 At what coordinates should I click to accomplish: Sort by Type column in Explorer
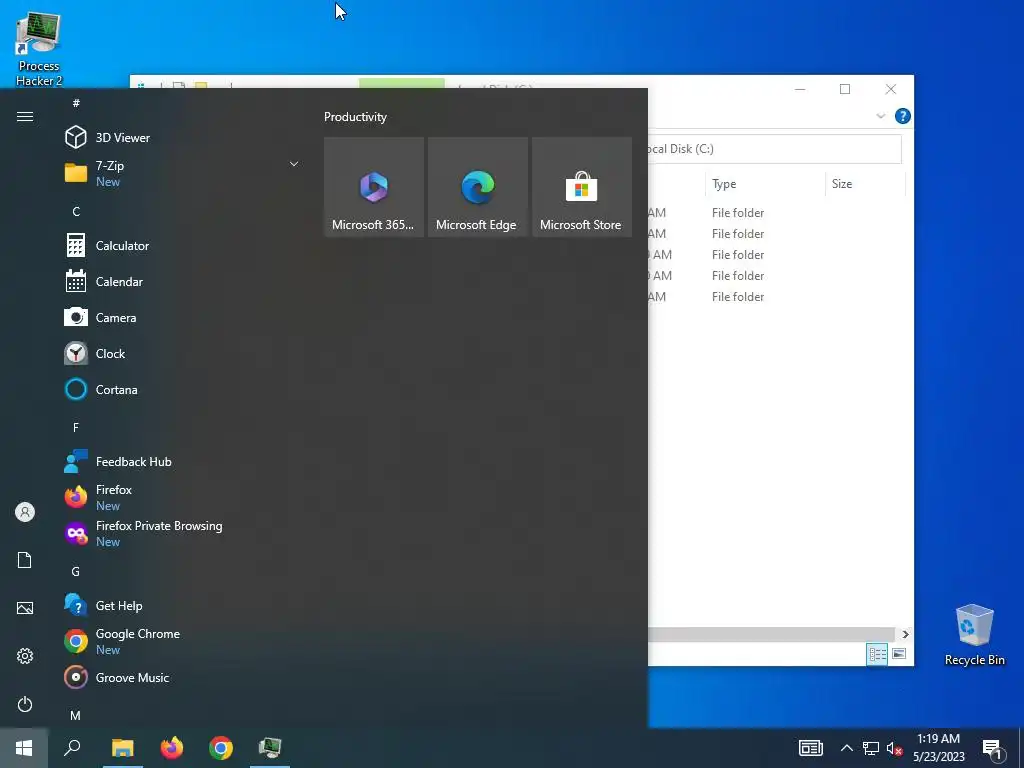pyautogui.click(x=765, y=184)
